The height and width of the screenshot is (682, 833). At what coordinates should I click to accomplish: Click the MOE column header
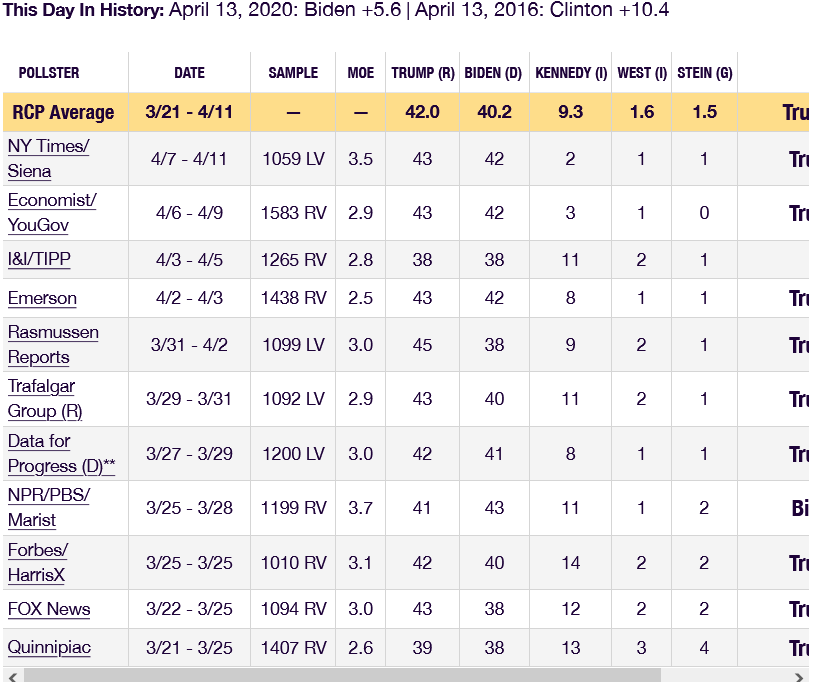(x=361, y=73)
